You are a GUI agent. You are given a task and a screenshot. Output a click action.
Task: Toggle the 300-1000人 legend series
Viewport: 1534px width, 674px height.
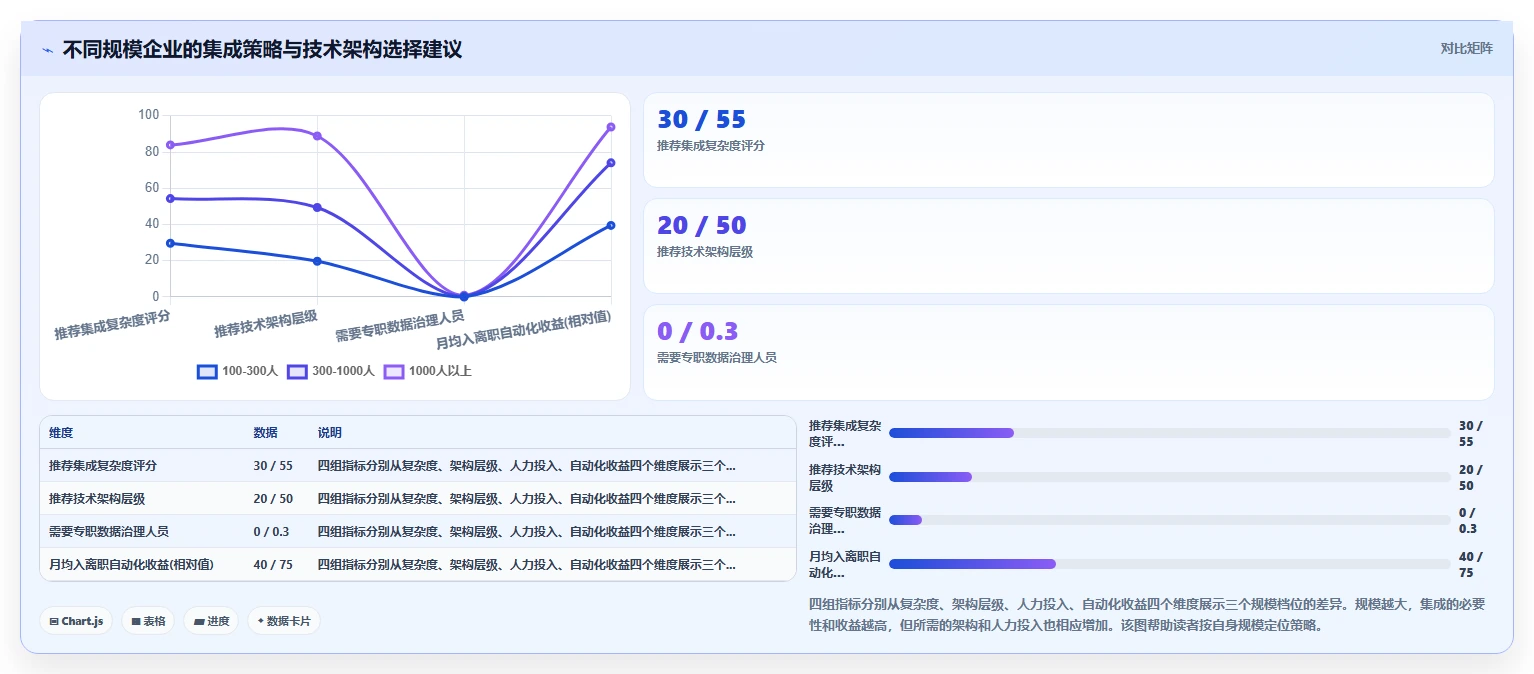(x=330, y=371)
